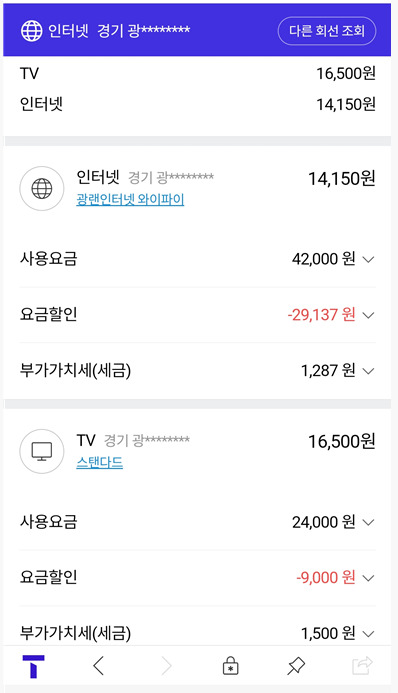Select the TV 16,500원 summary row

coord(198,73)
